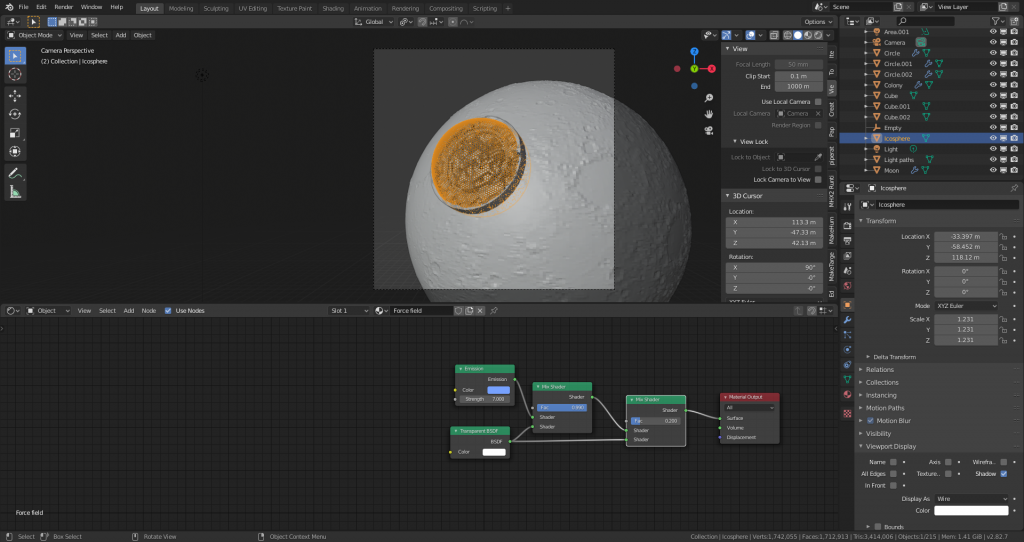Open the Render menu
Screen dimensions: 1024x542
click(x=64, y=7)
